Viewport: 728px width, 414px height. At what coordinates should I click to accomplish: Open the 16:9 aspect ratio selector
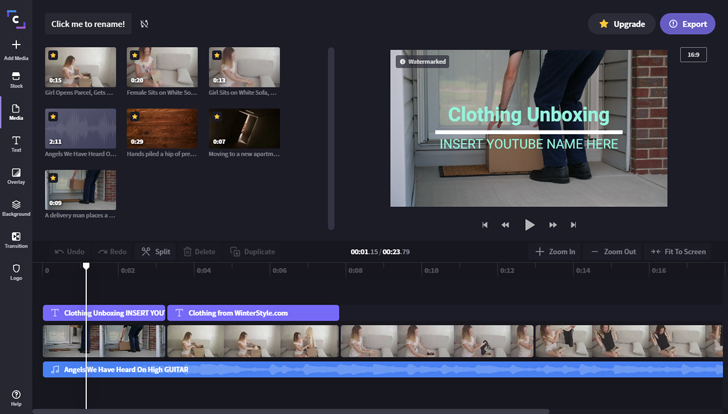point(693,54)
